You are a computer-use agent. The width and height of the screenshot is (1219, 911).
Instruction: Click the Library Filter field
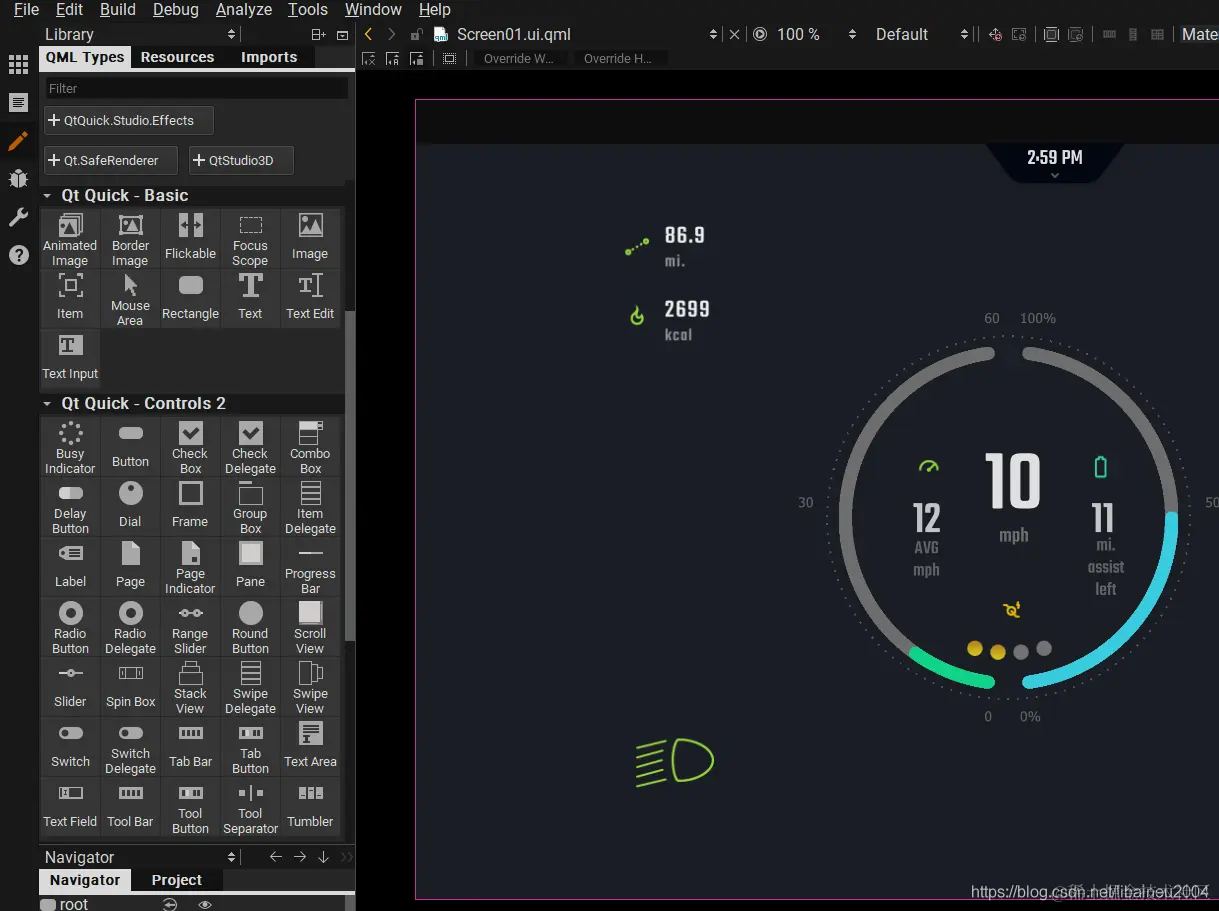(x=196, y=88)
